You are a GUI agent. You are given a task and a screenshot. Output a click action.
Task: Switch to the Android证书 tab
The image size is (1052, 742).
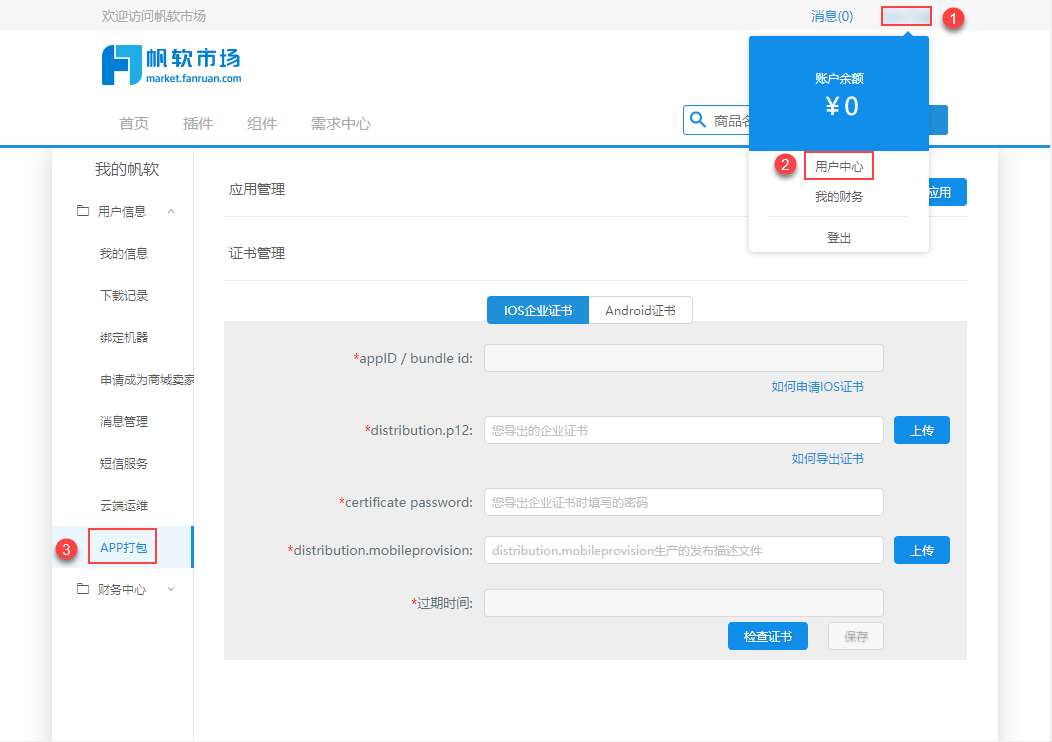click(641, 311)
